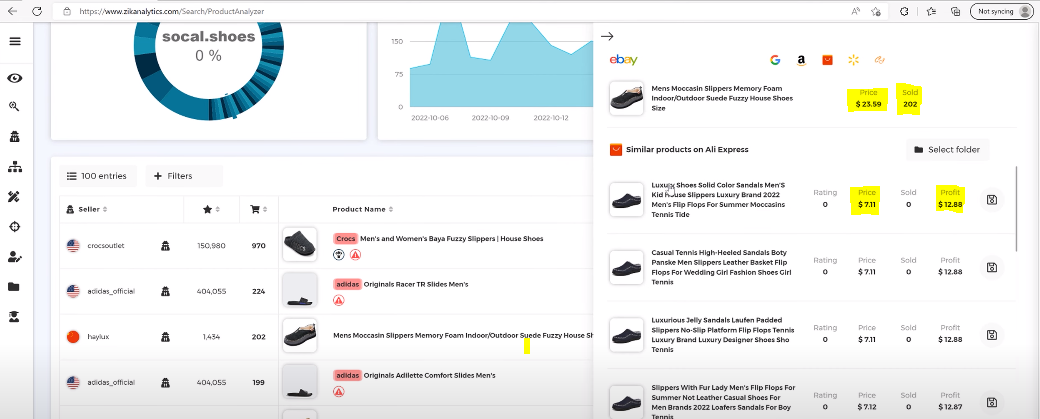
Task: Open adidas Originals Adilette Comfort Slides title
Action: pos(429,375)
